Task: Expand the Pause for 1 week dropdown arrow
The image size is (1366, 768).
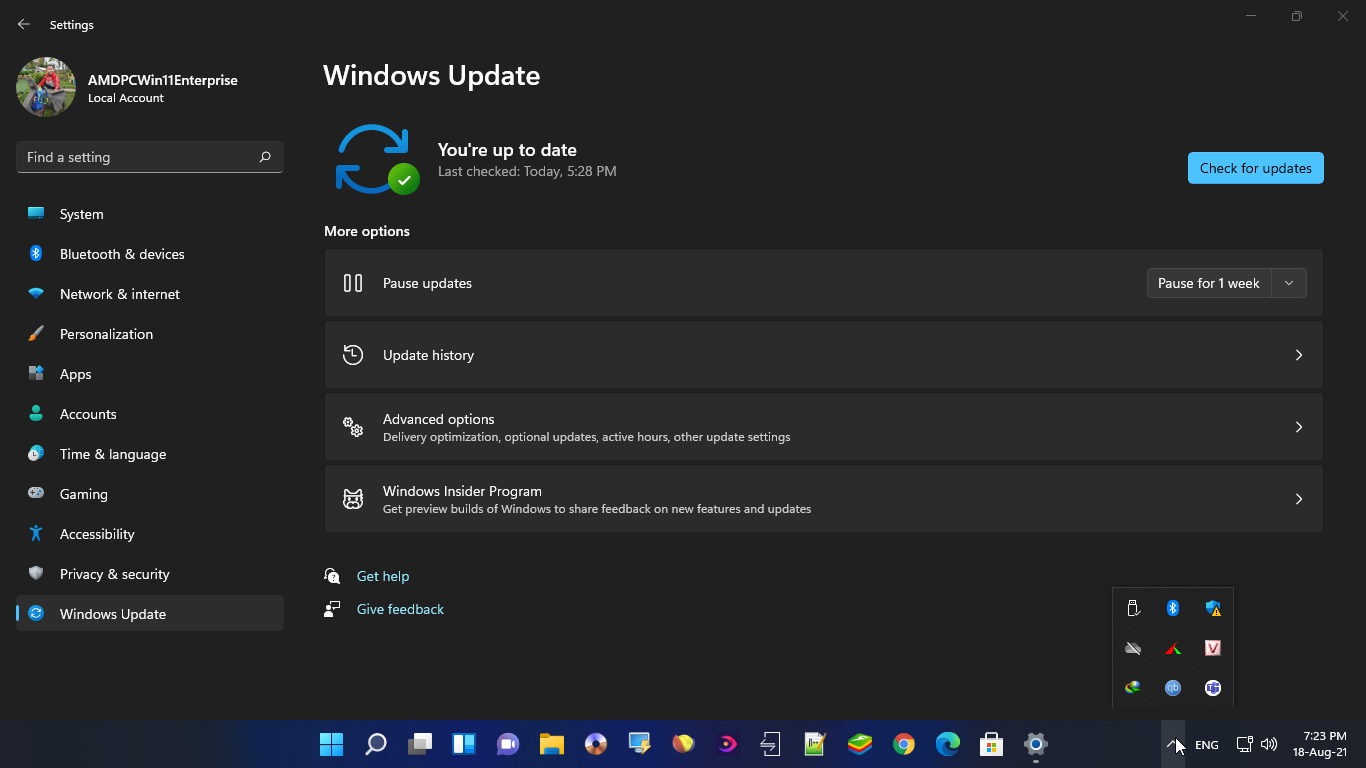Action: 1289,283
